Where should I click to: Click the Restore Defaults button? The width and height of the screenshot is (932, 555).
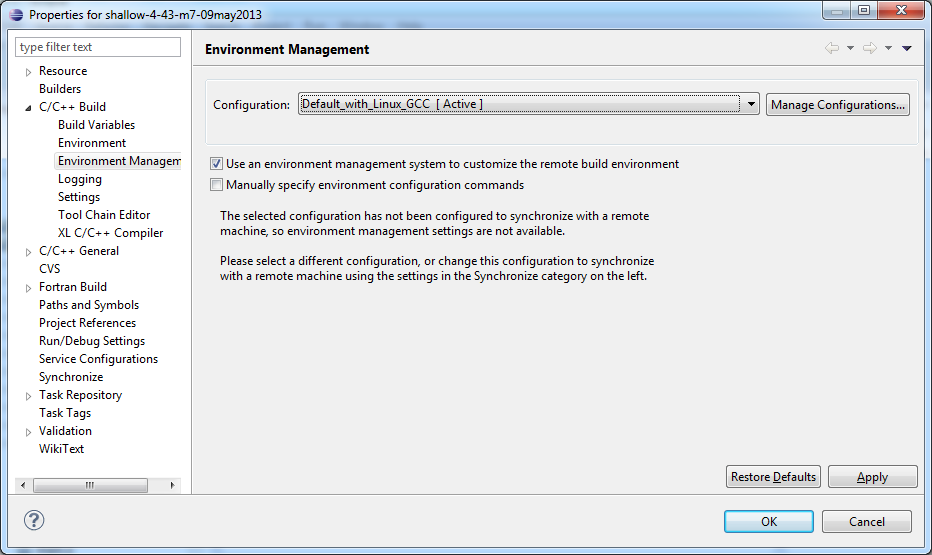(x=773, y=477)
